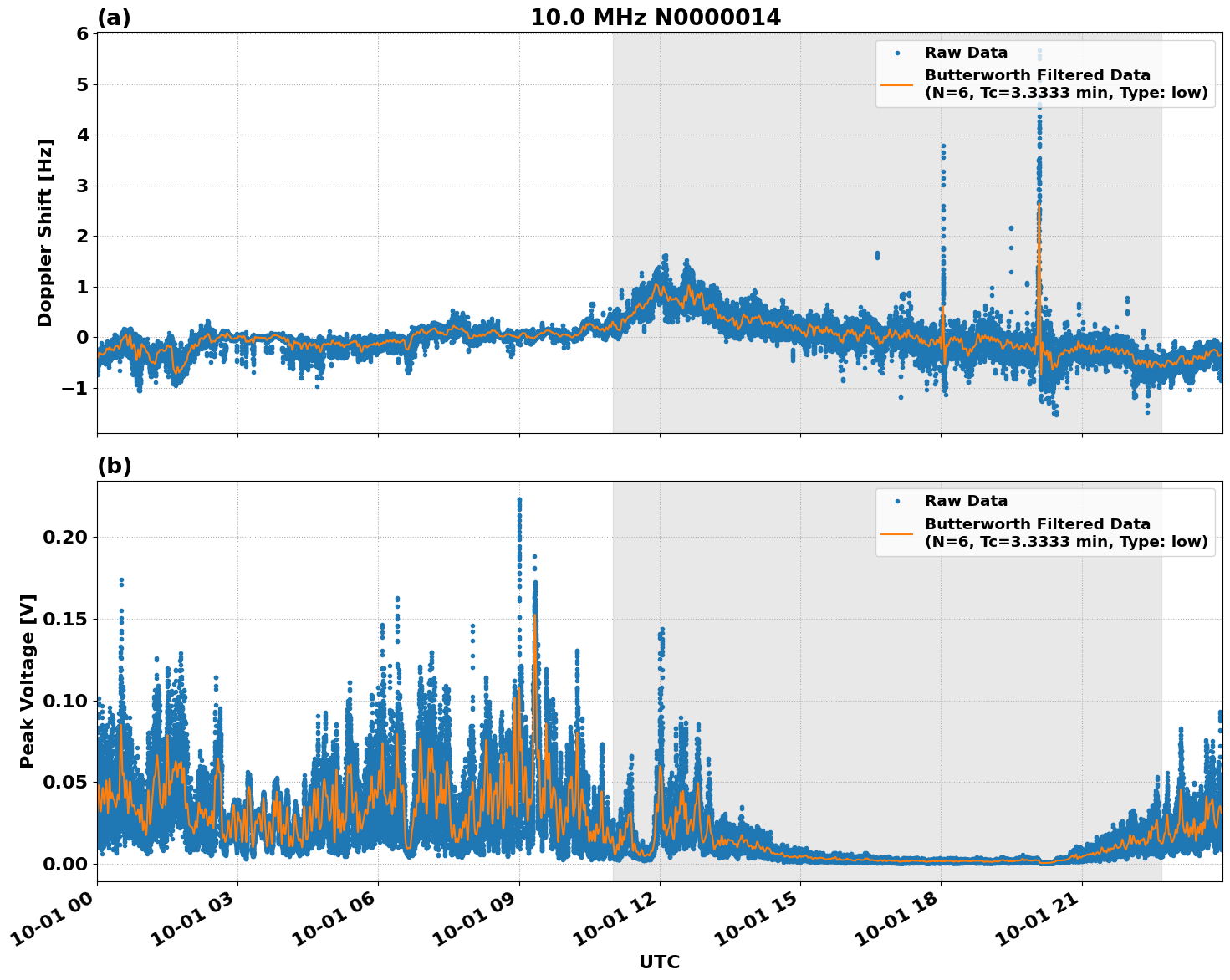Click the orange line sample in the Doppler legend
This screenshot has height=980, width=1230.
pos(897,84)
